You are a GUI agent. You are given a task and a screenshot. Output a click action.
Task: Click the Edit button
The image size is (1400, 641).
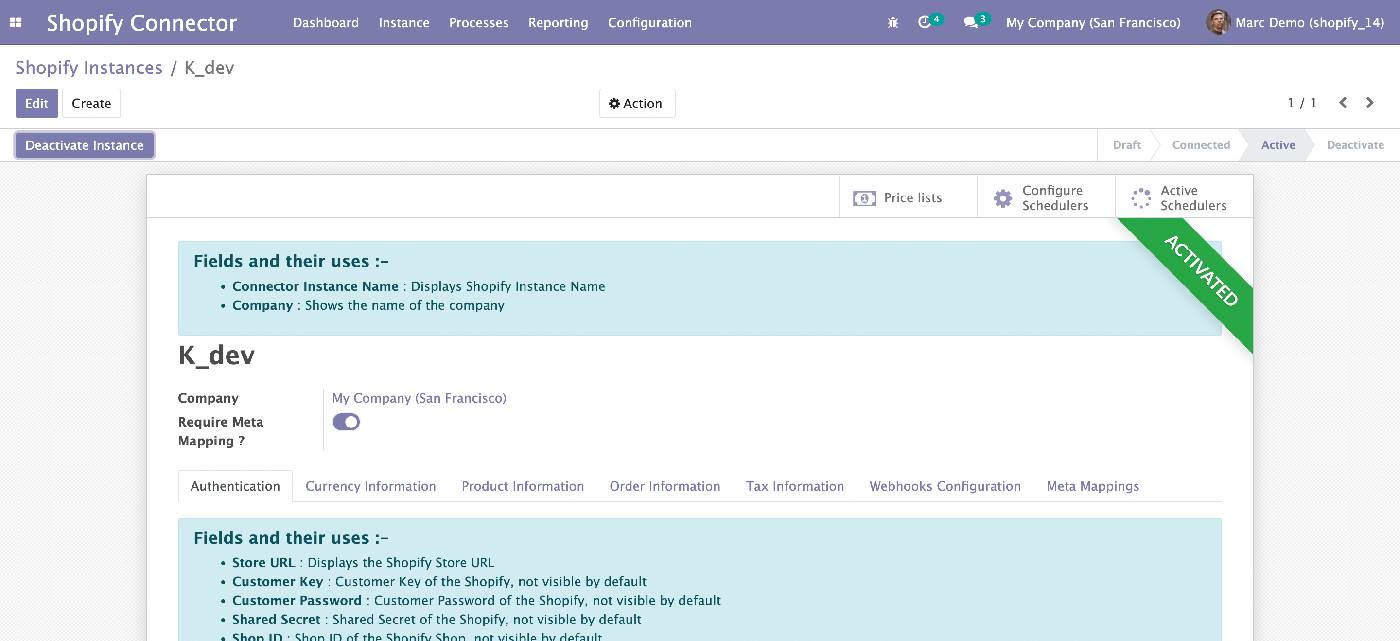point(37,103)
